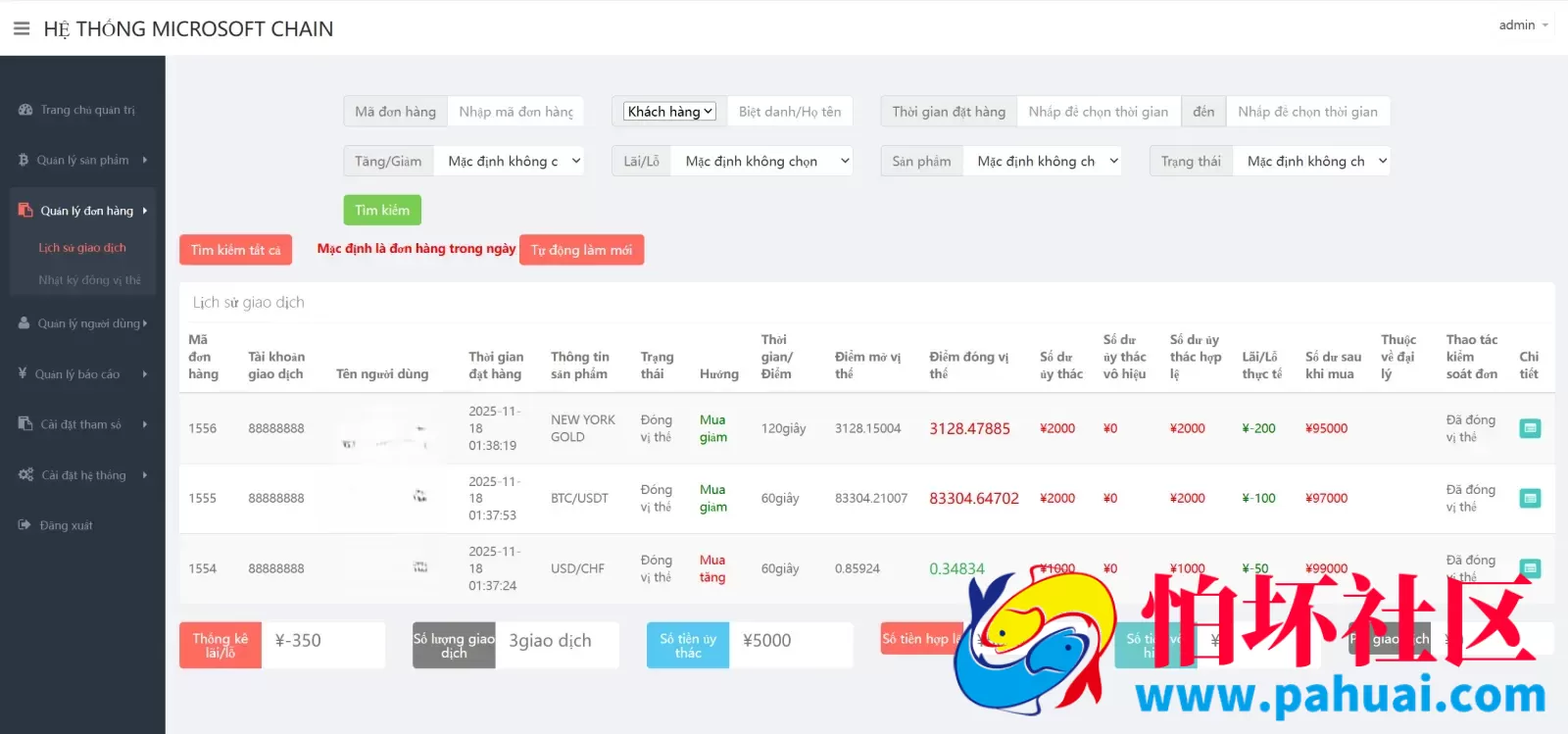Focus the Mã đơn hàng input field
1568x734 pixels.
(x=515, y=112)
